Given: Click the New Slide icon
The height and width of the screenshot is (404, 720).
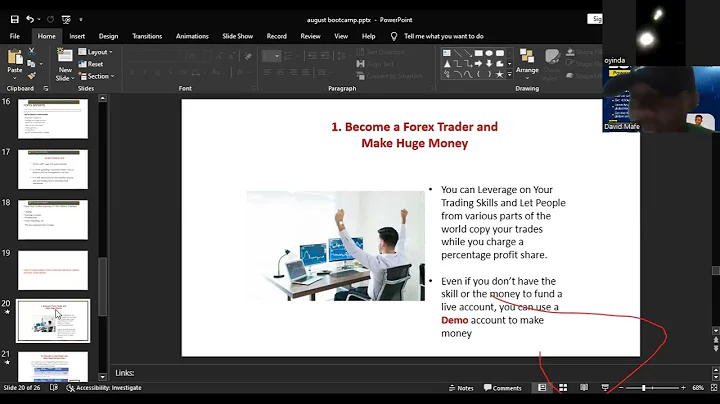Looking at the screenshot, I should 65,55.
